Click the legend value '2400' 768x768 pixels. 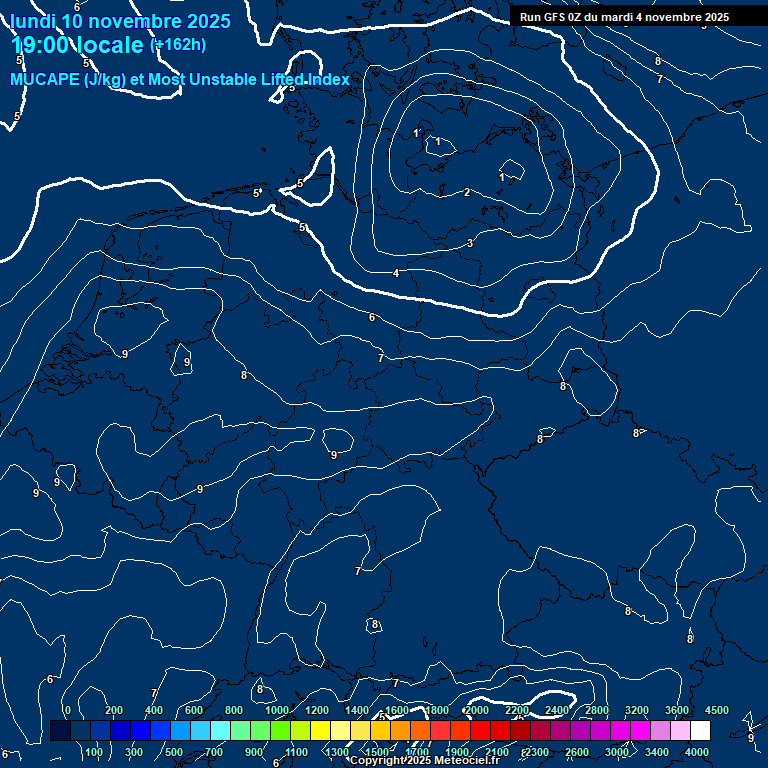[x=557, y=710]
